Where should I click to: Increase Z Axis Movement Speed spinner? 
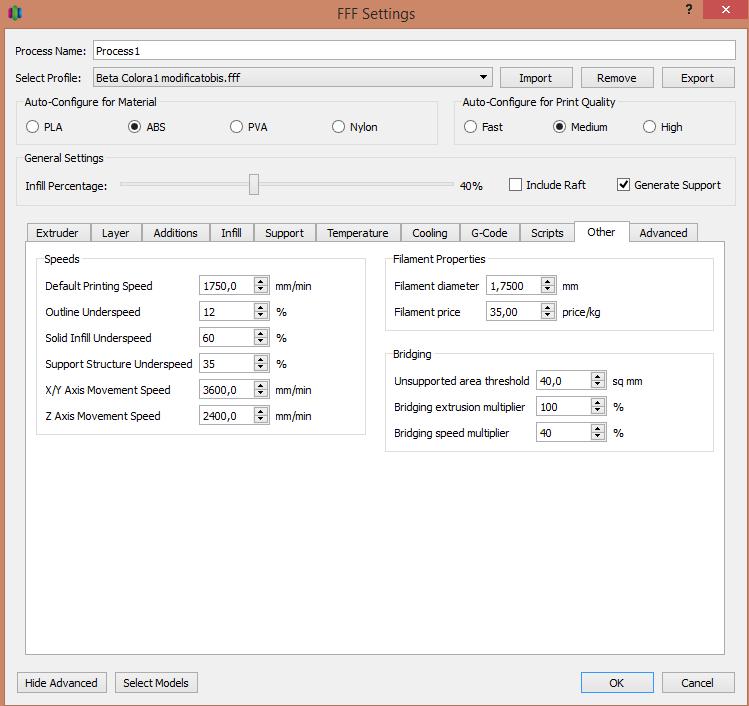[261, 412]
